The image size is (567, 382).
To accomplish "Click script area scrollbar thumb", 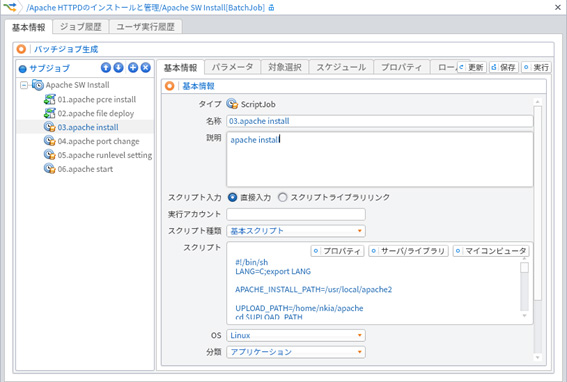I will click(x=524, y=268).
